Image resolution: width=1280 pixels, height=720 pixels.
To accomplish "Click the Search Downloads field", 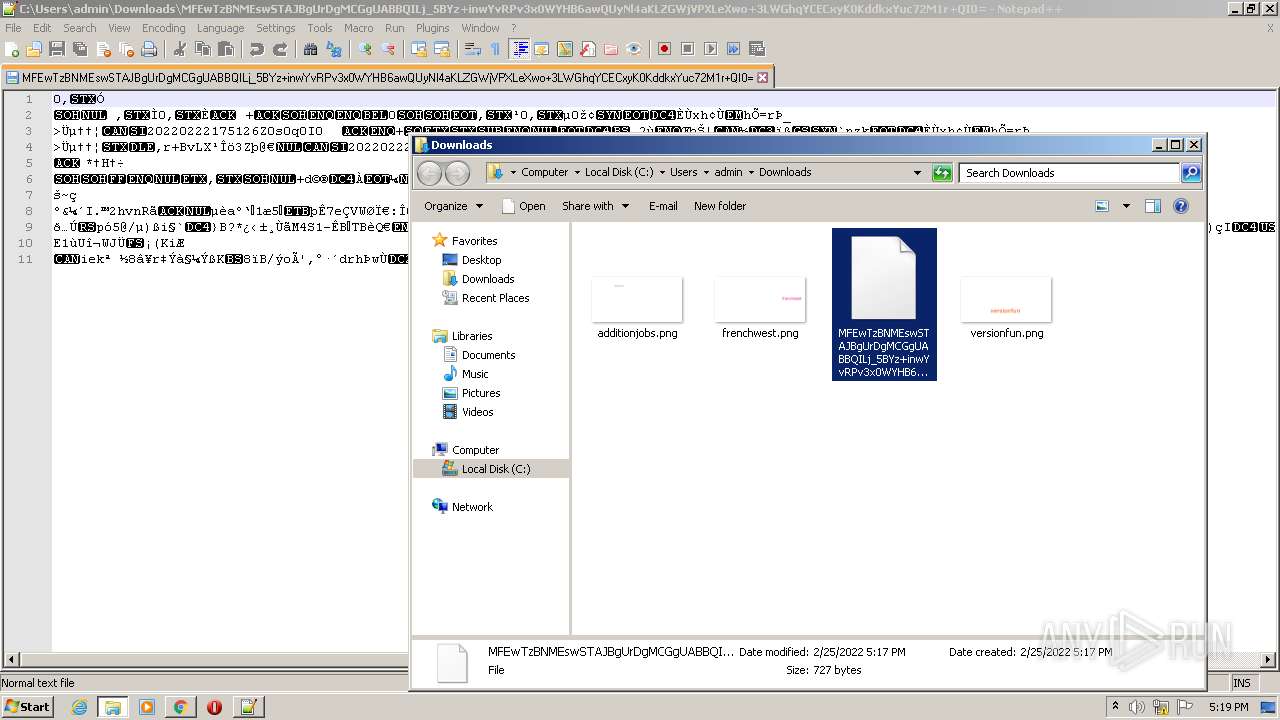I will point(1070,173).
